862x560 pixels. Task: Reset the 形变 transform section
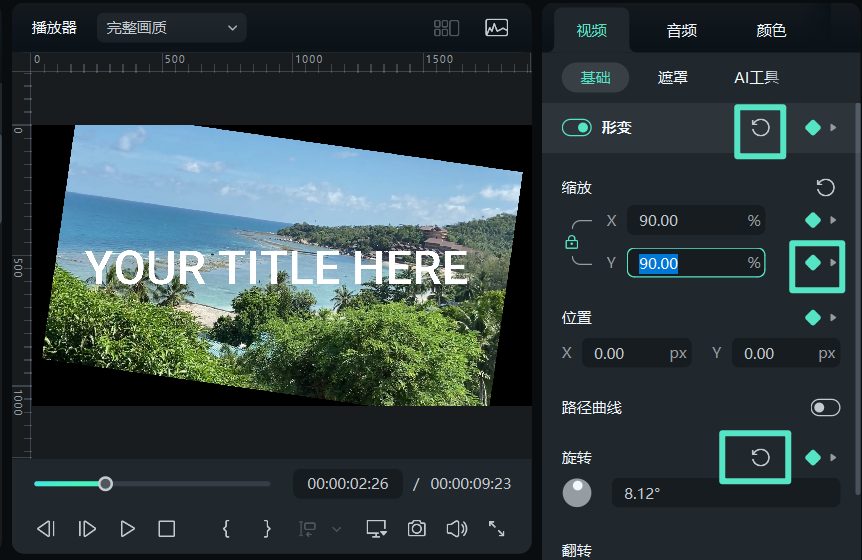point(760,128)
